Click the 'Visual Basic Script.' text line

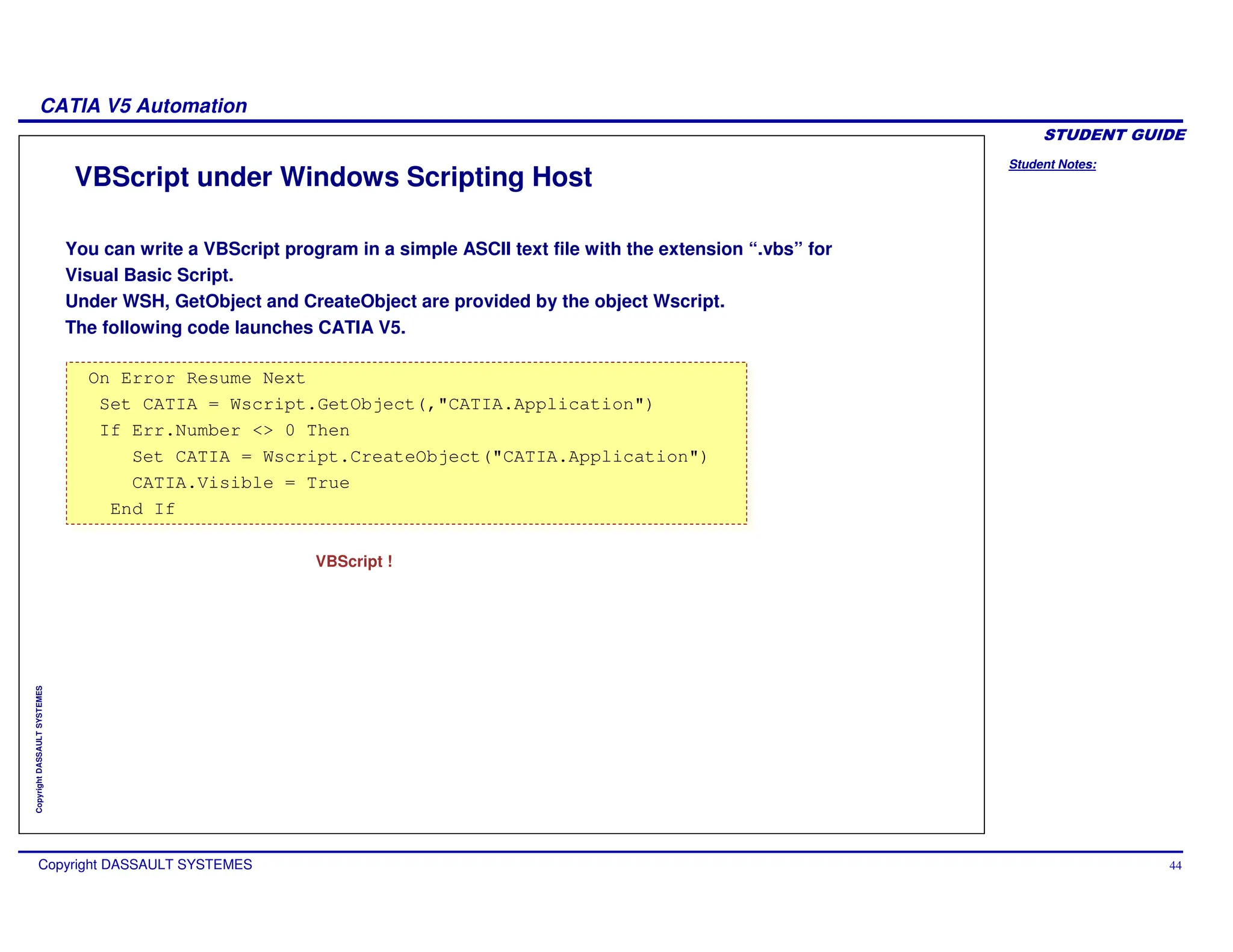point(149,275)
